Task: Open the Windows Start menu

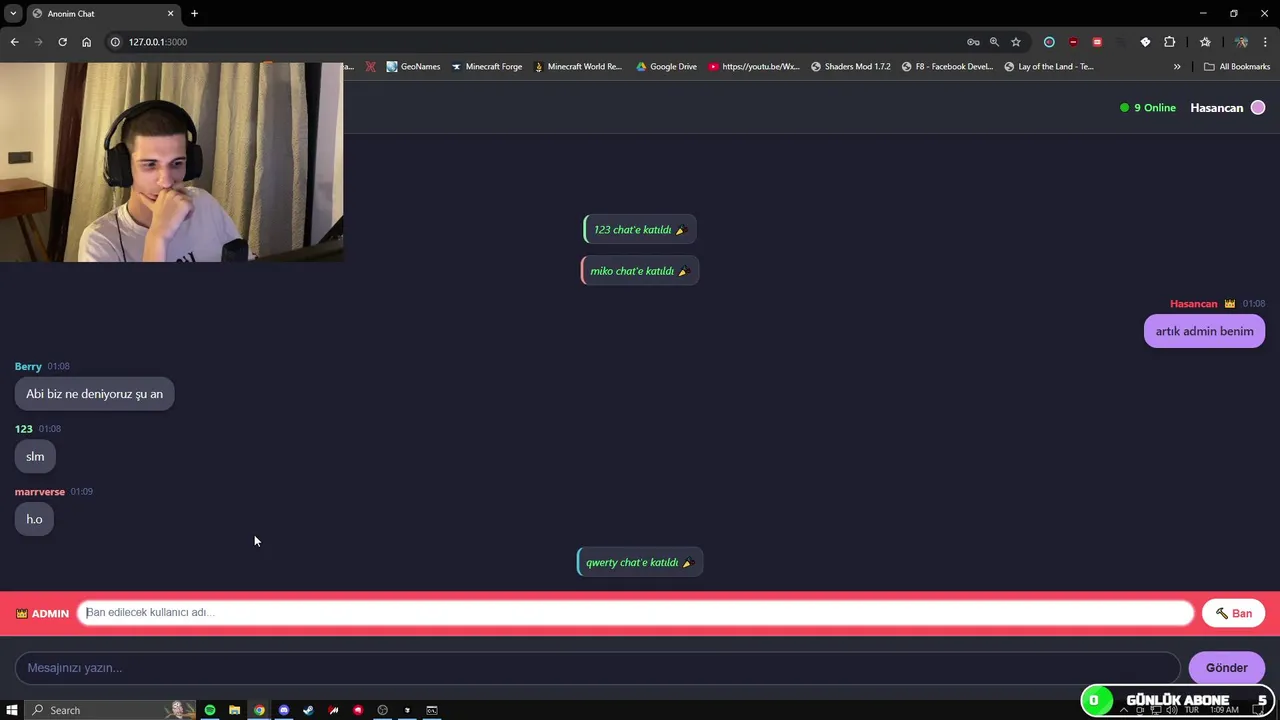Action: [12, 710]
